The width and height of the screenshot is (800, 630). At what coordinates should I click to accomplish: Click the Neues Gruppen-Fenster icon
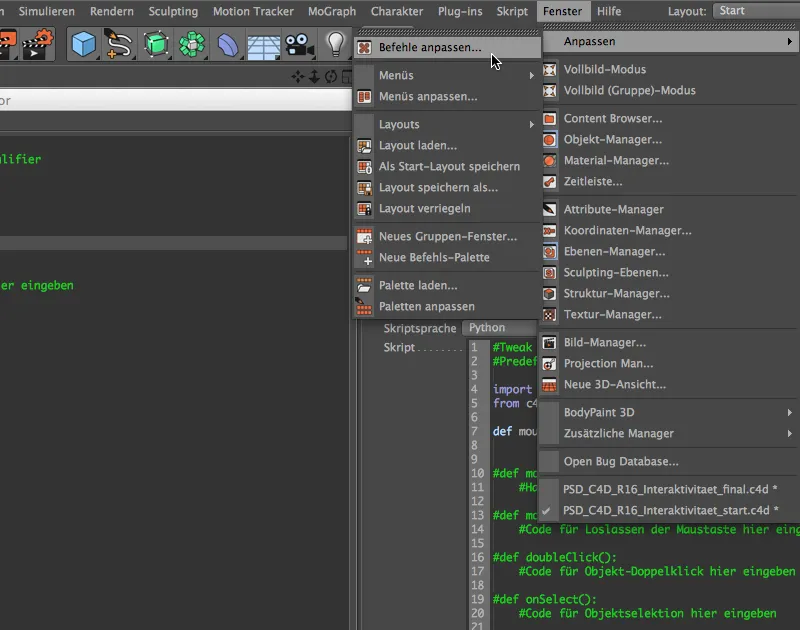(364, 237)
